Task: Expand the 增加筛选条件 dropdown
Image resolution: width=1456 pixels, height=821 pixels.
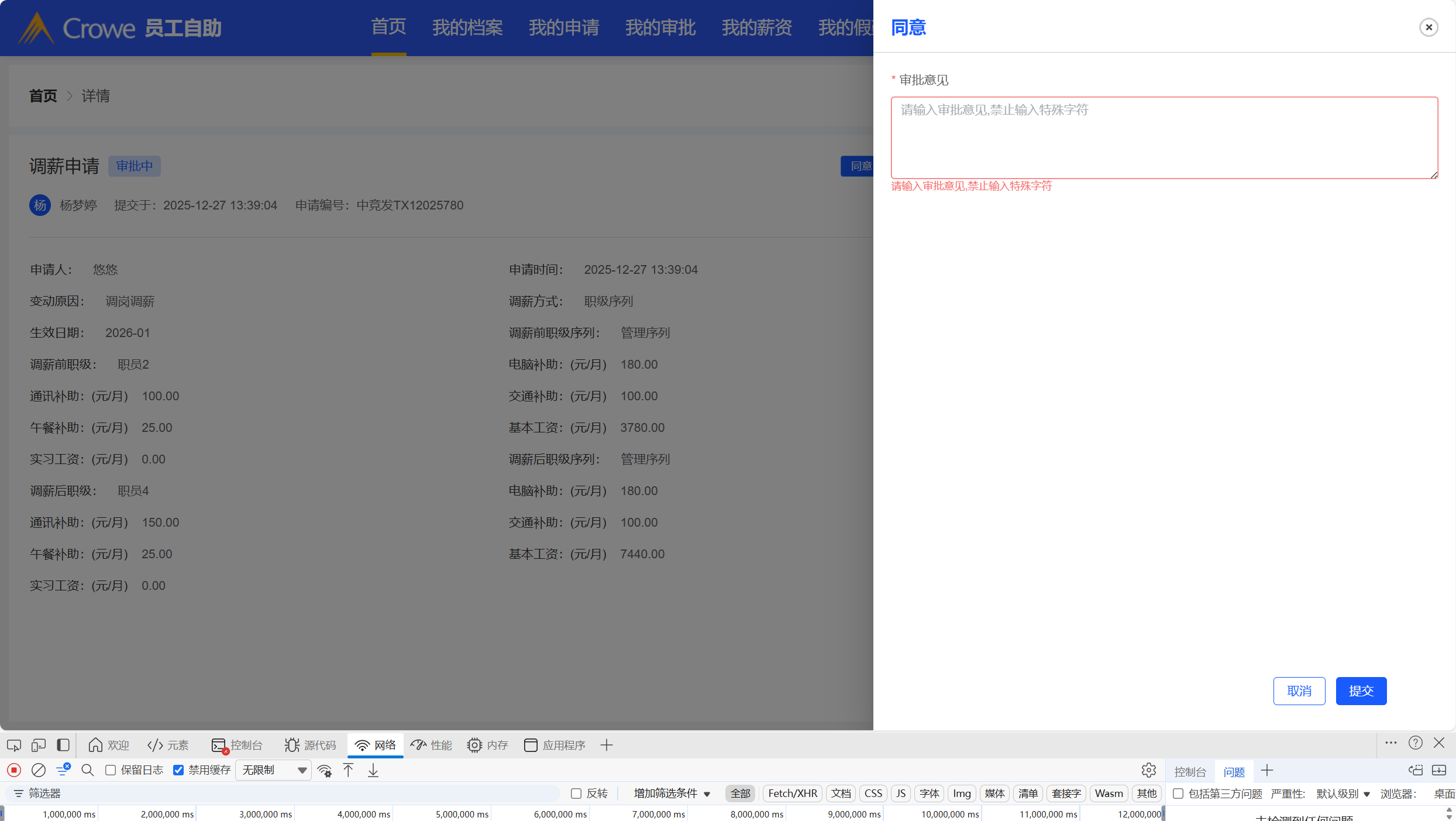Action: [x=672, y=793]
